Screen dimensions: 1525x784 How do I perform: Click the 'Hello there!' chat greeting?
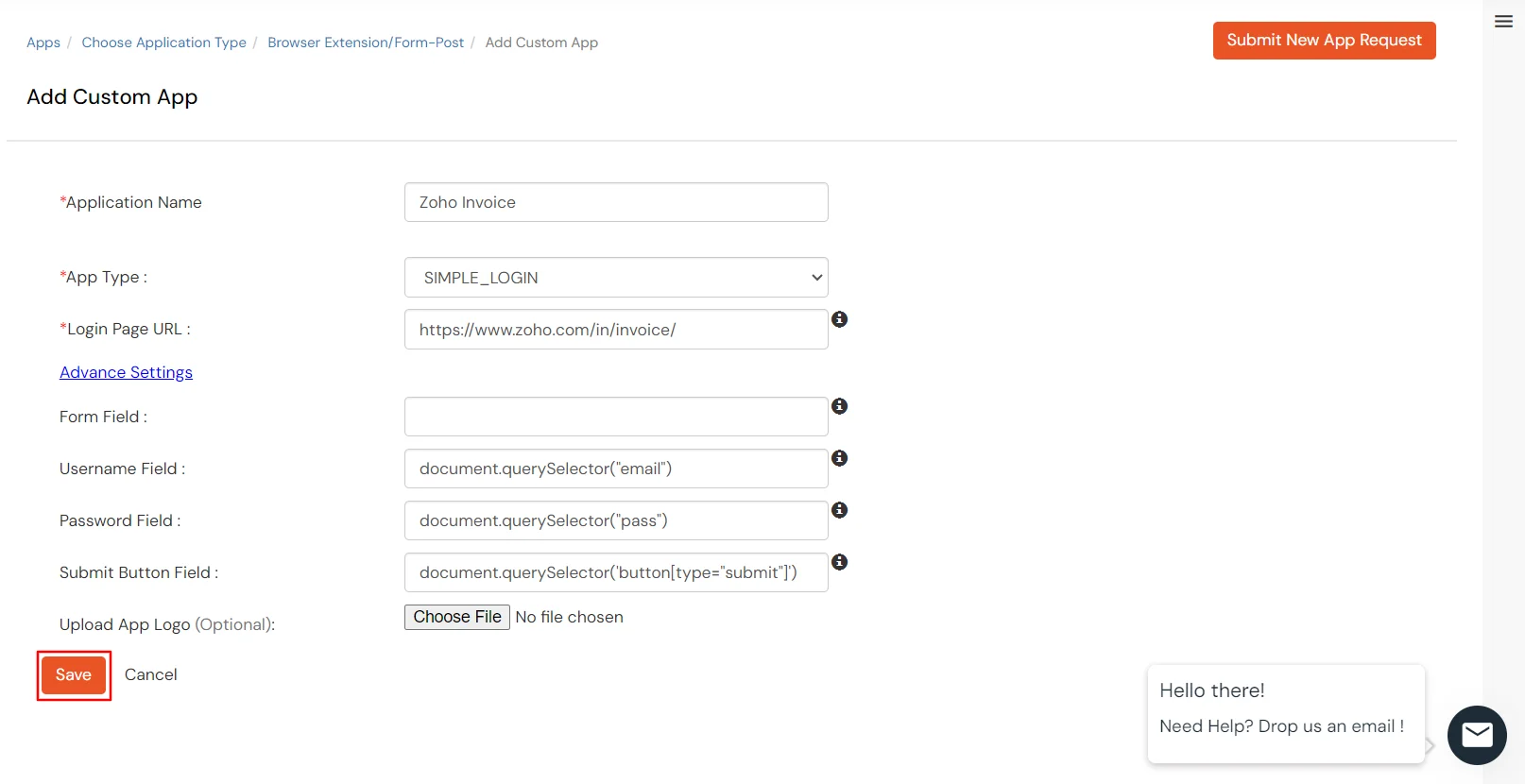1212,690
